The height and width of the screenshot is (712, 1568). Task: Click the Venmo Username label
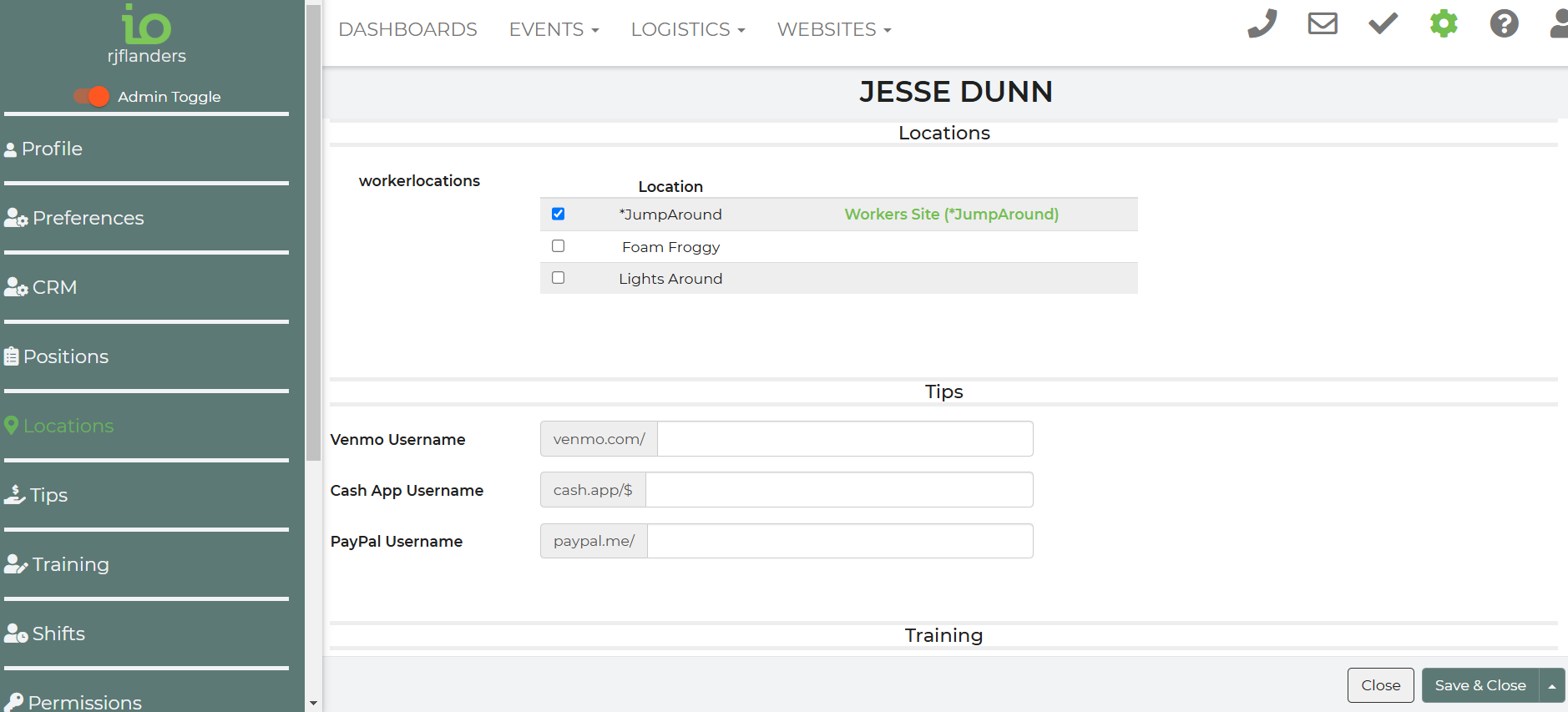(x=397, y=440)
